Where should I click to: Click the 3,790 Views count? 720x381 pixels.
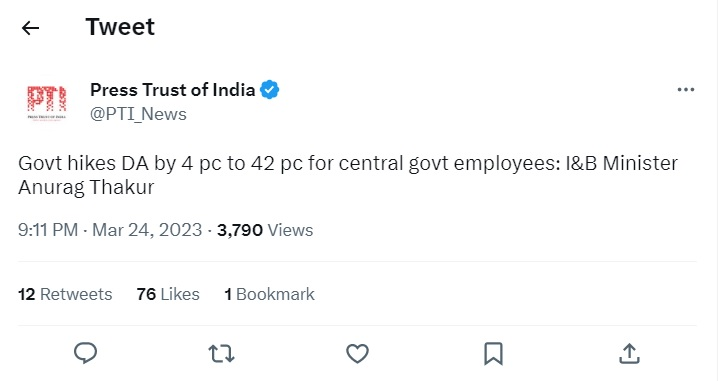[265, 230]
